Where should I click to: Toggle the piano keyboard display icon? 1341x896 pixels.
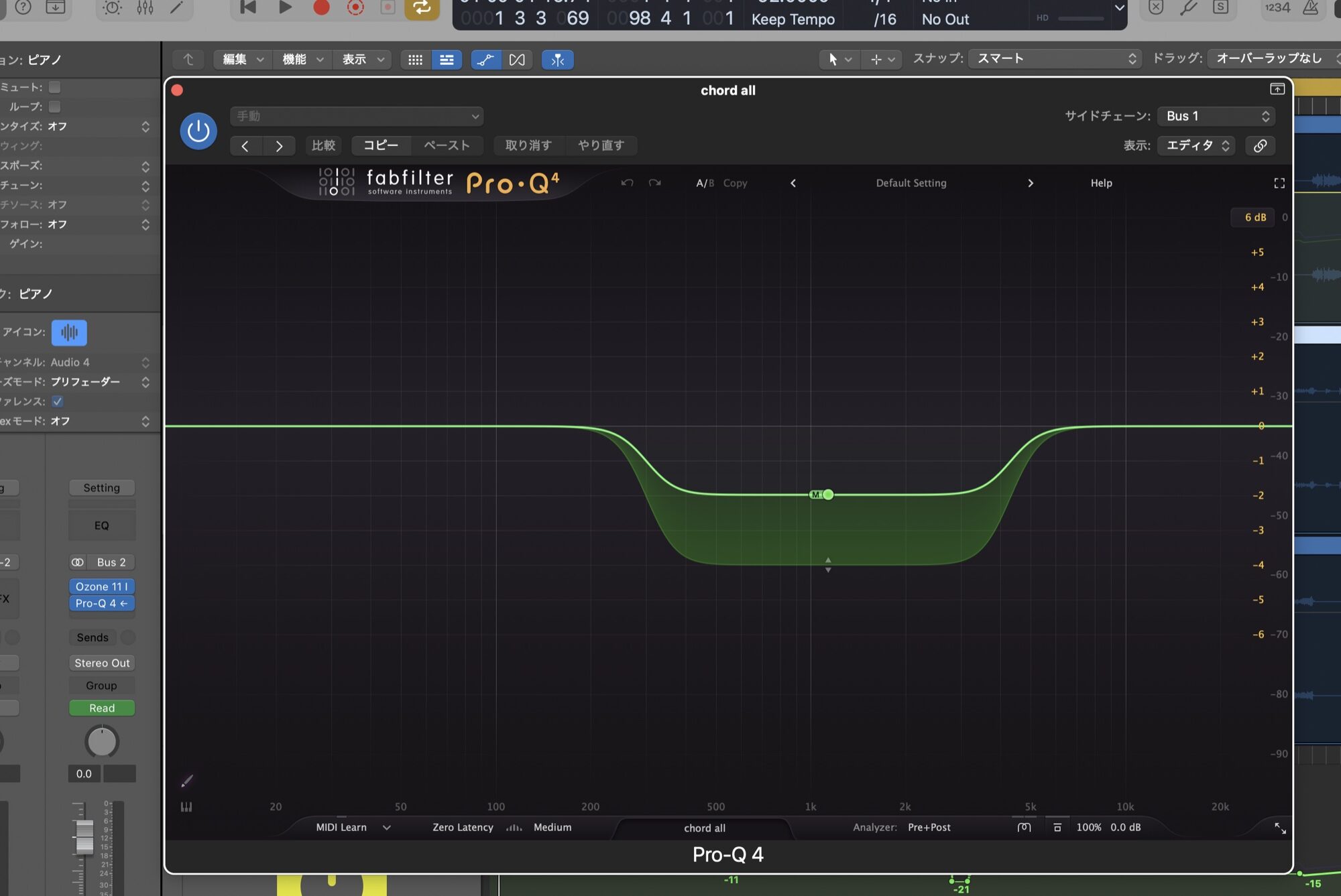coord(186,807)
